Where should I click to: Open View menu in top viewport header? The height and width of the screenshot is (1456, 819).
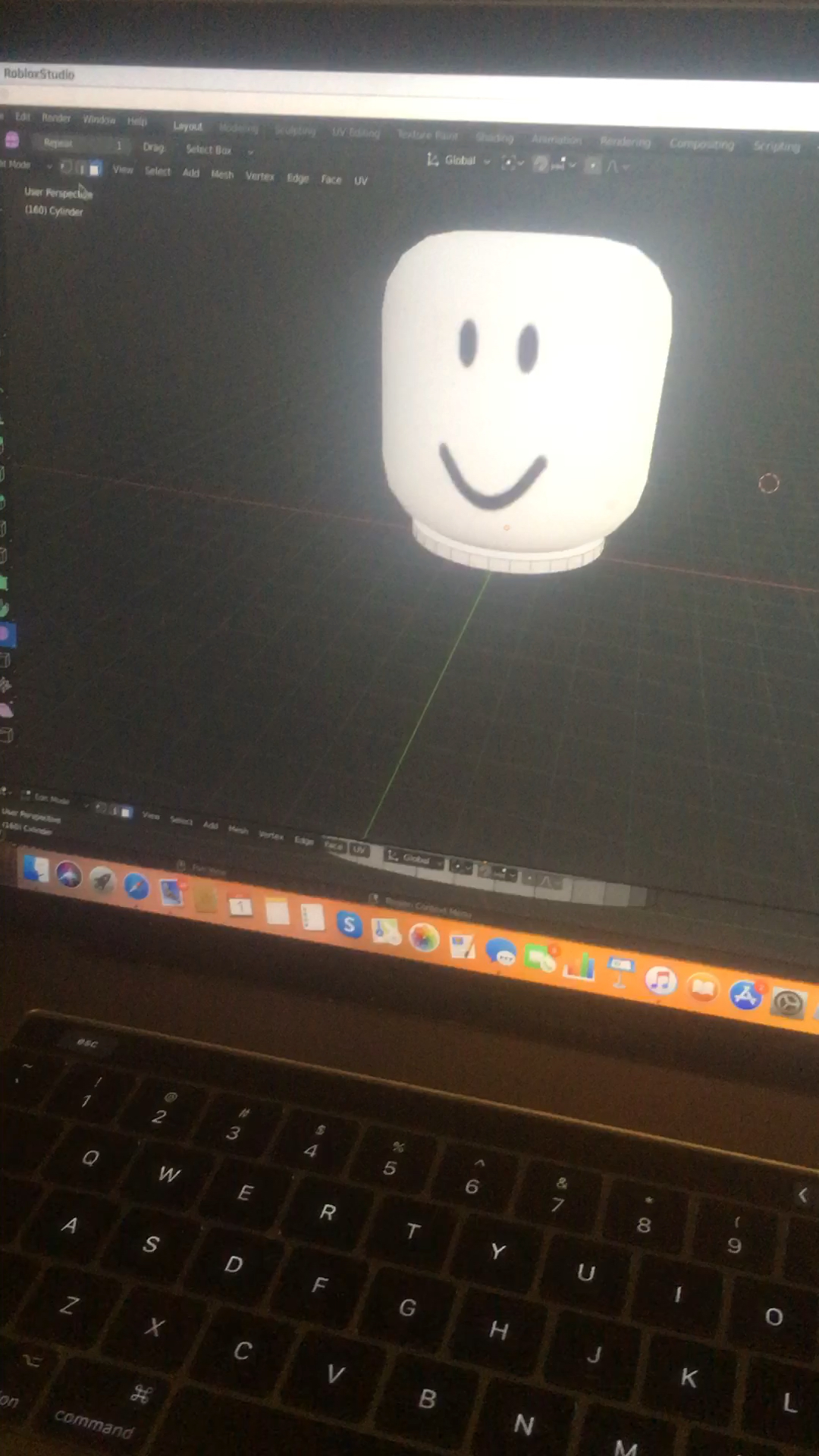(123, 170)
